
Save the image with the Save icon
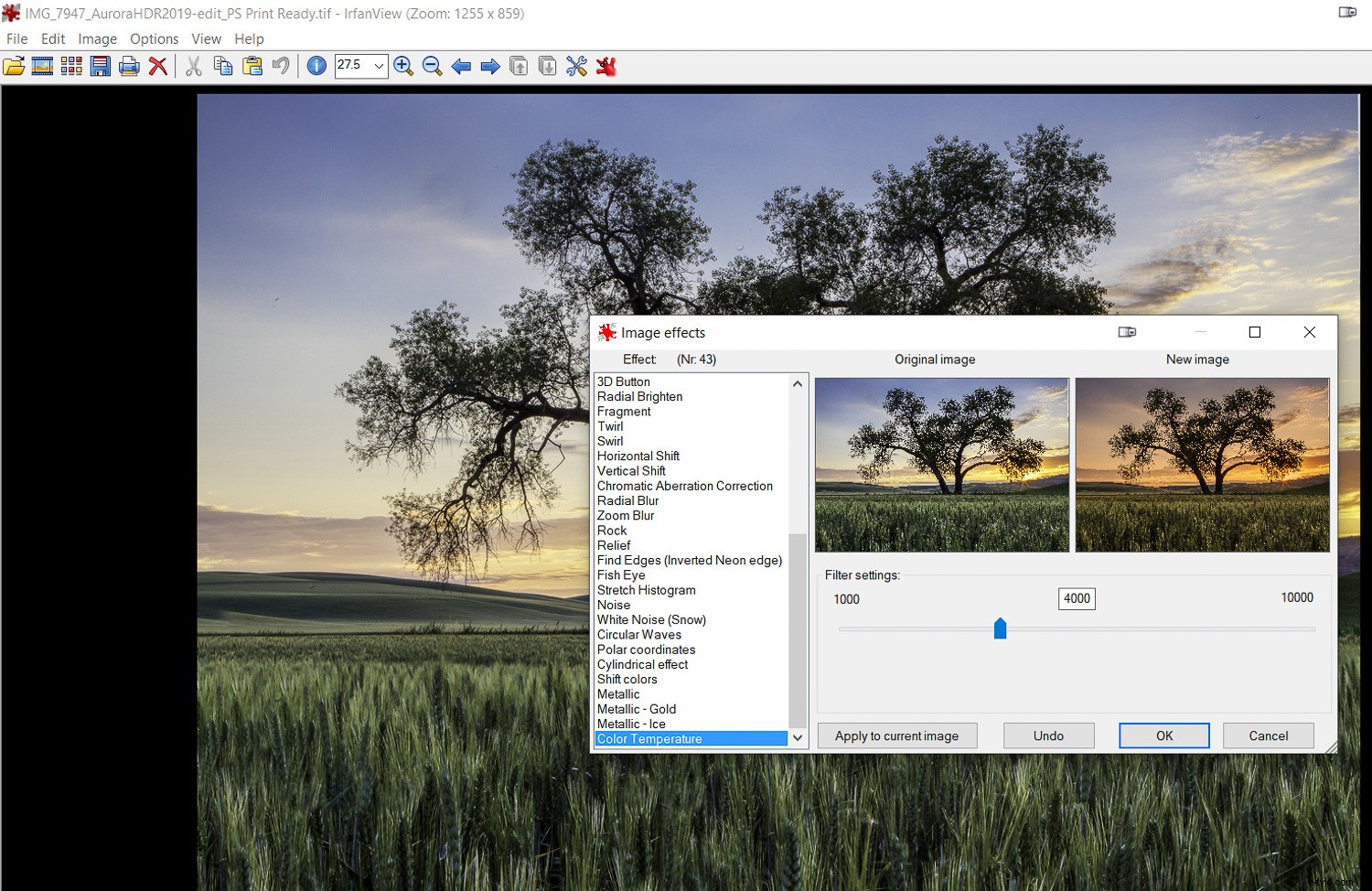pyautogui.click(x=101, y=65)
